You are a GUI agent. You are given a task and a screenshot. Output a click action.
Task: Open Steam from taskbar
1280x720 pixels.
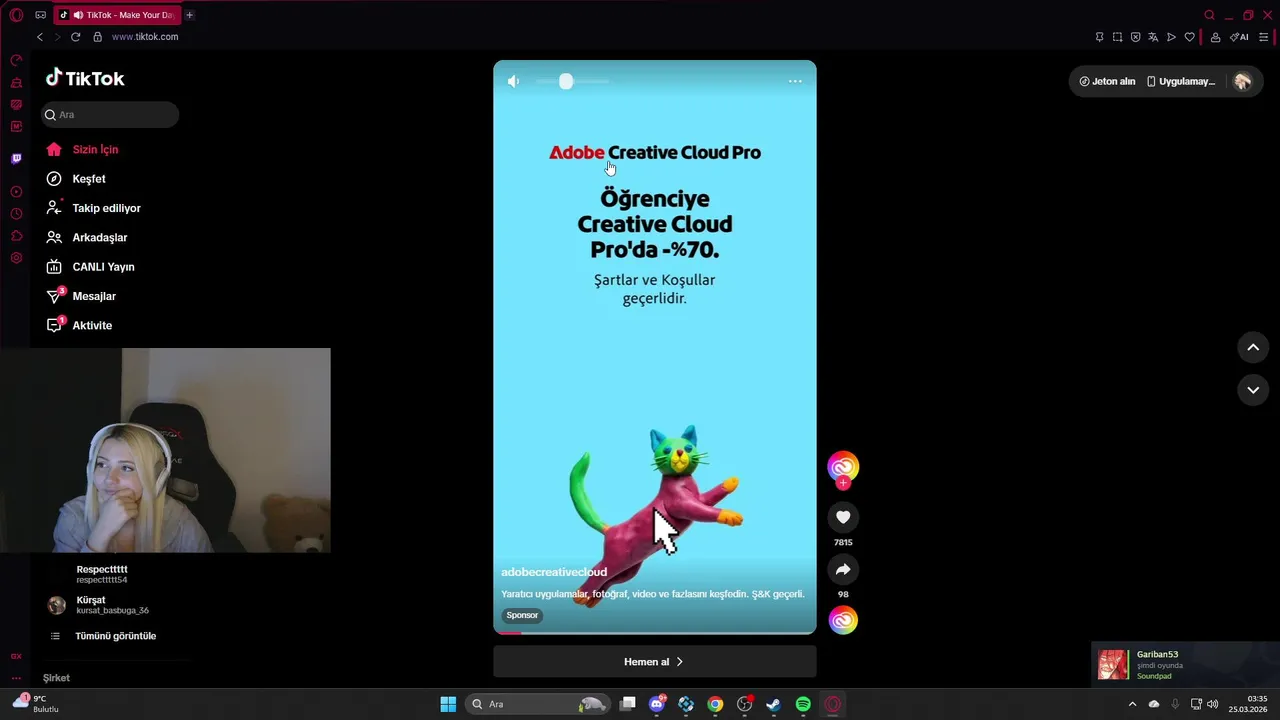(x=773, y=704)
